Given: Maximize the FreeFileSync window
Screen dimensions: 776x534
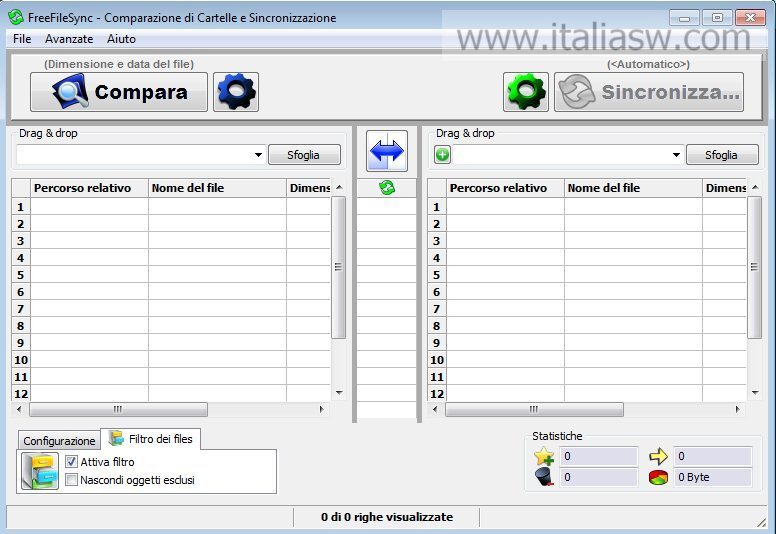Looking at the screenshot, I should (717, 18).
